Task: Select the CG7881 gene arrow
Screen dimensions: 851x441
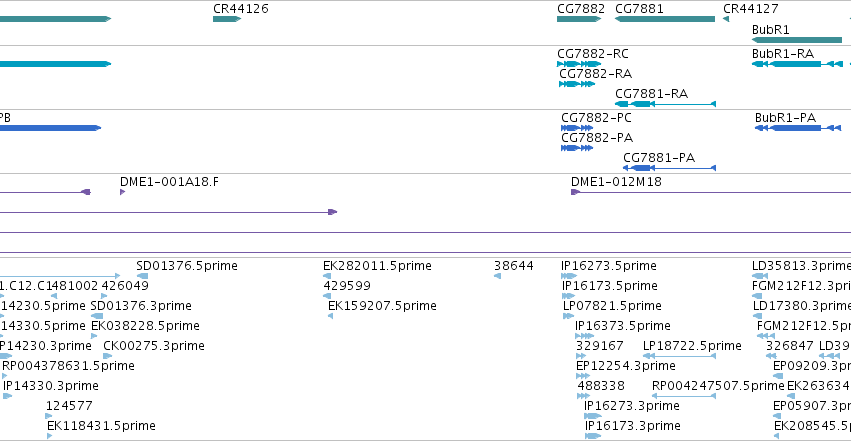Action: click(x=665, y=19)
